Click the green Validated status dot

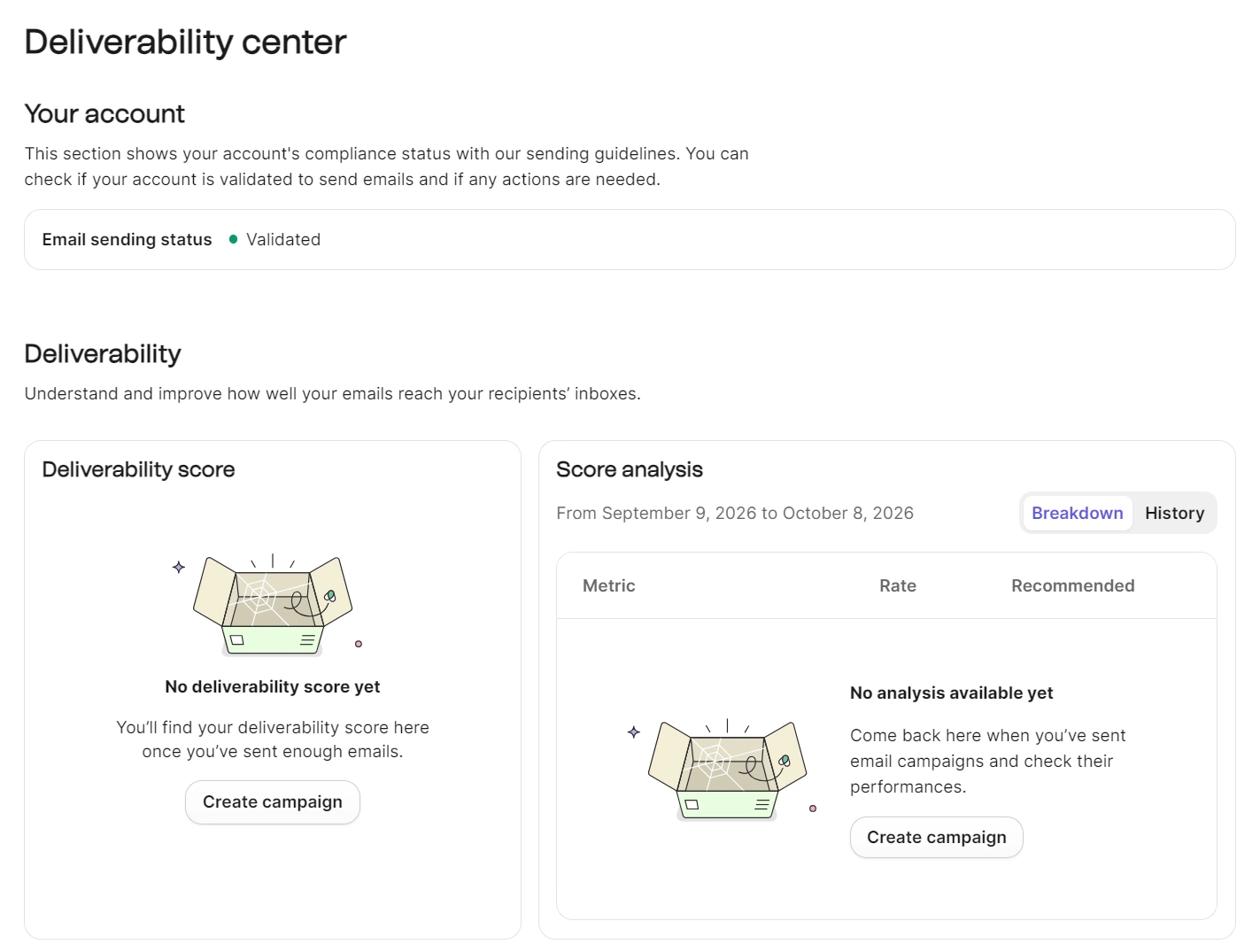coord(233,239)
